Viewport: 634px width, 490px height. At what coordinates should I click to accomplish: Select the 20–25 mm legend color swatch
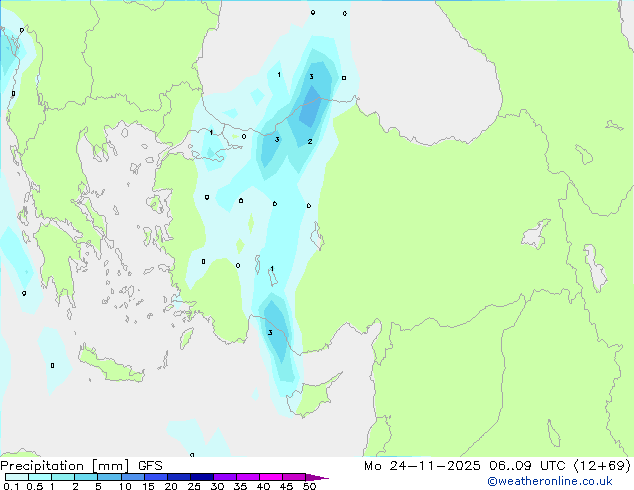pos(178,477)
